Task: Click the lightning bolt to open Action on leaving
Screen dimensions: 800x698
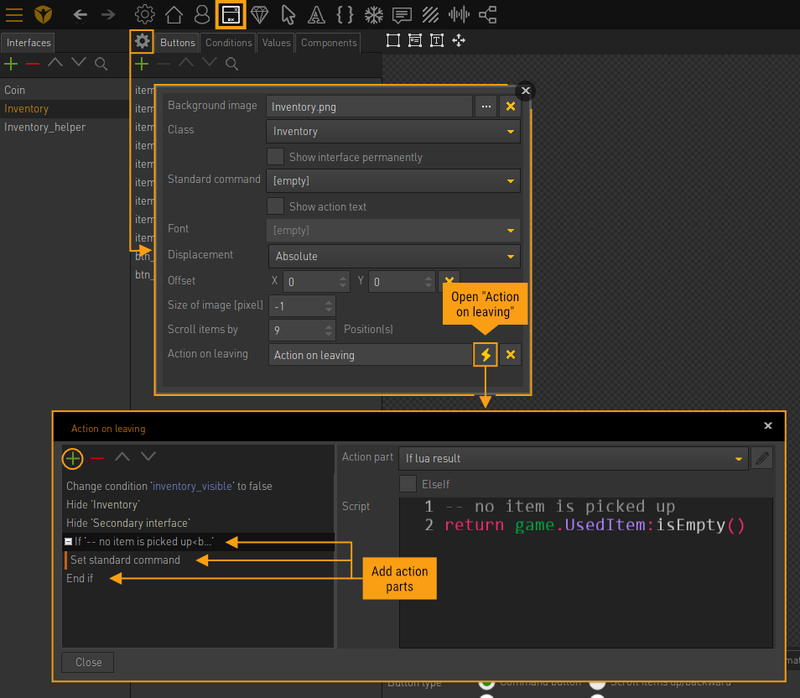Action: [485, 354]
